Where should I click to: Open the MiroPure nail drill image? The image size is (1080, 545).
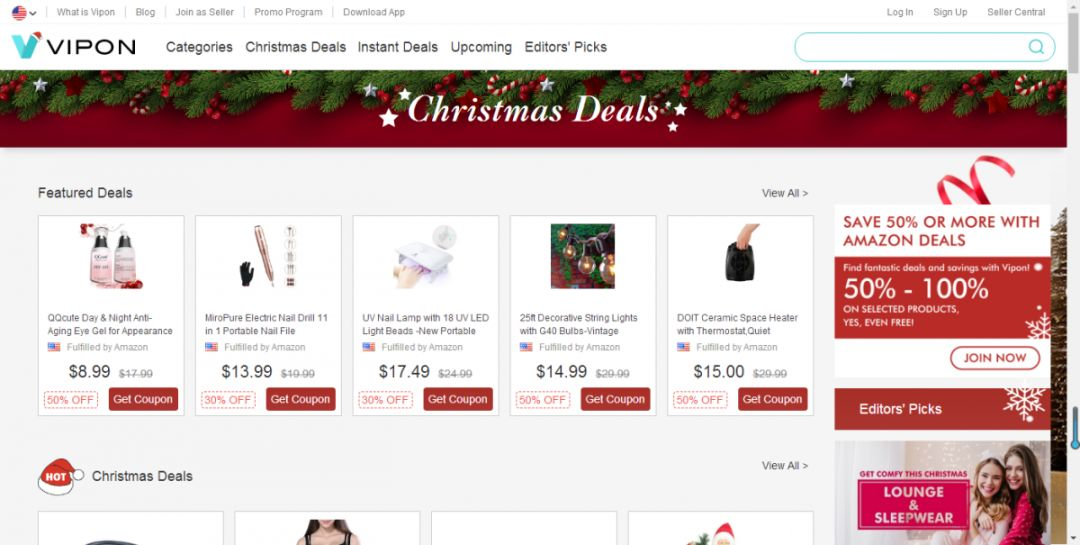coord(268,256)
